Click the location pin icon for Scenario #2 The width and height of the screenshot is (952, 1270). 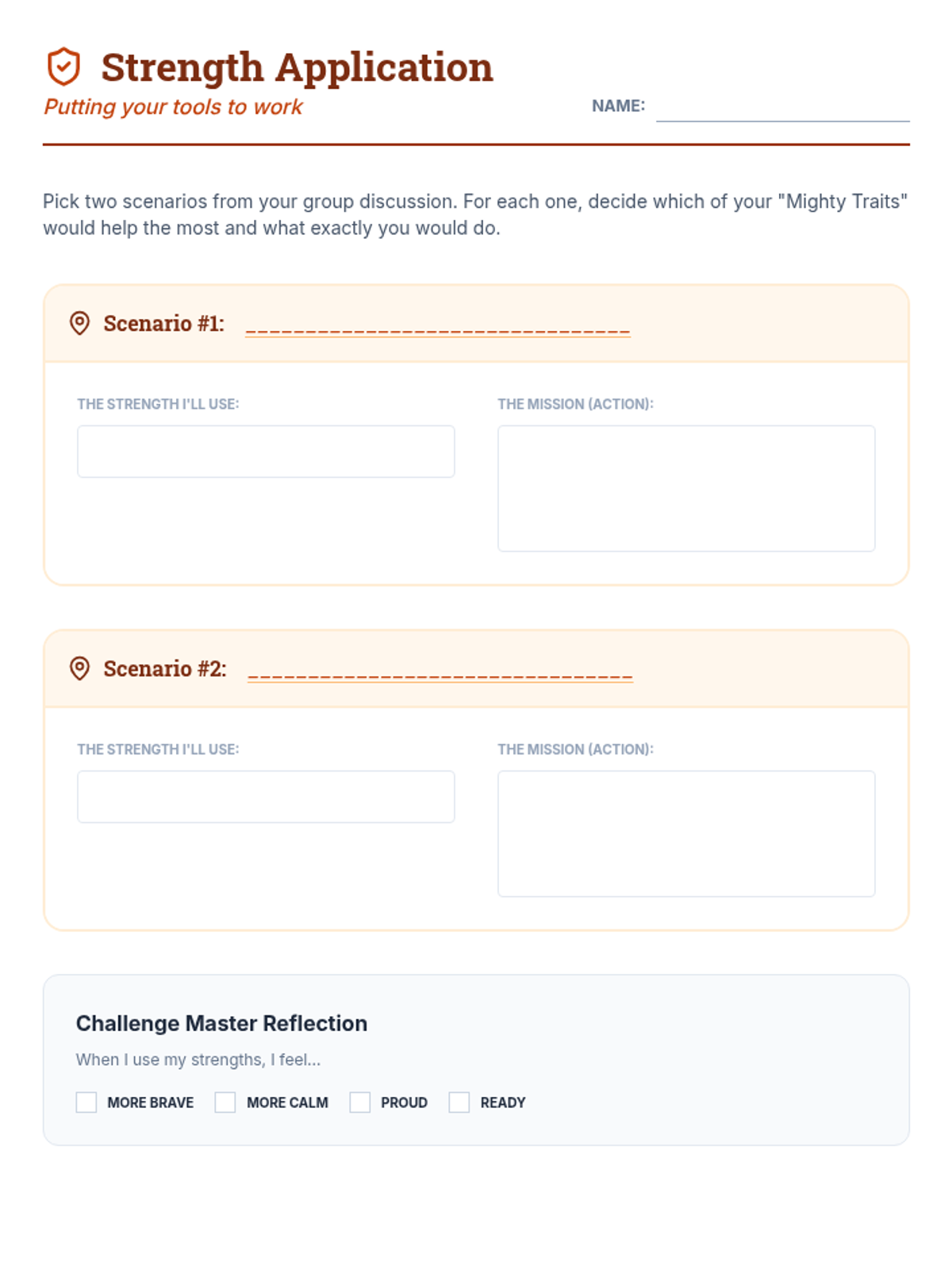[79, 668]
